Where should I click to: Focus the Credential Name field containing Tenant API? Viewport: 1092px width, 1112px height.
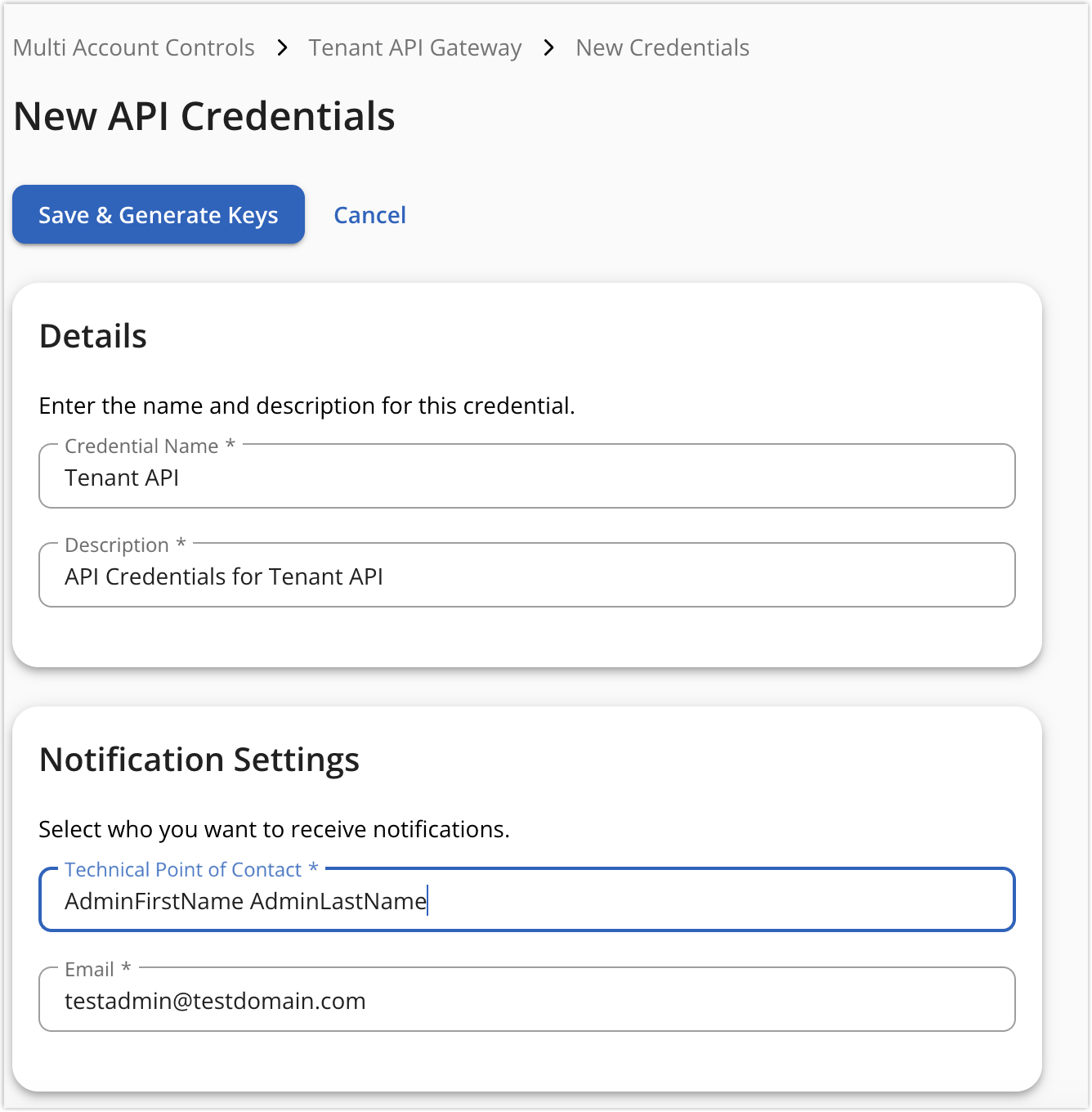point(526,478)
